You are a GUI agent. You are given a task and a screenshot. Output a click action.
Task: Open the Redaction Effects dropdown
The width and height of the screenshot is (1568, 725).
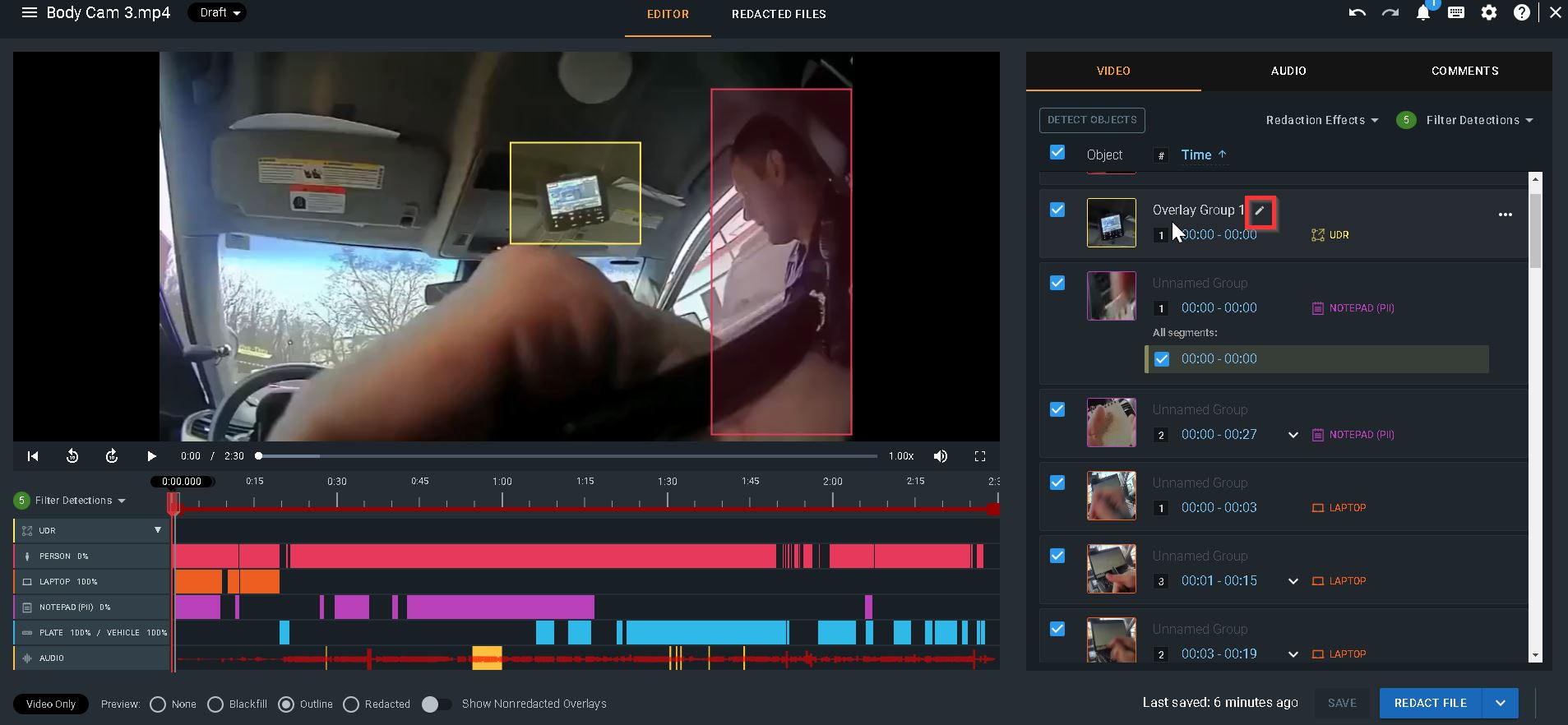(1321, 120)
